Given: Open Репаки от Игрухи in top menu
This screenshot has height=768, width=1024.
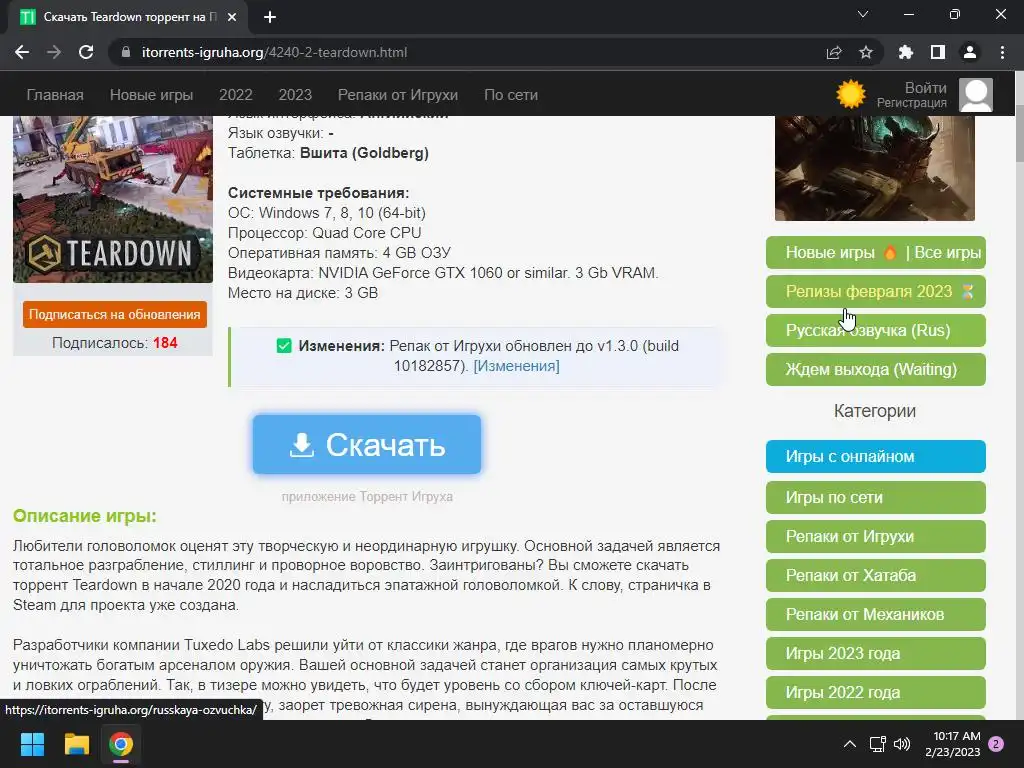Looking at the screenshot, I should 398,95.
